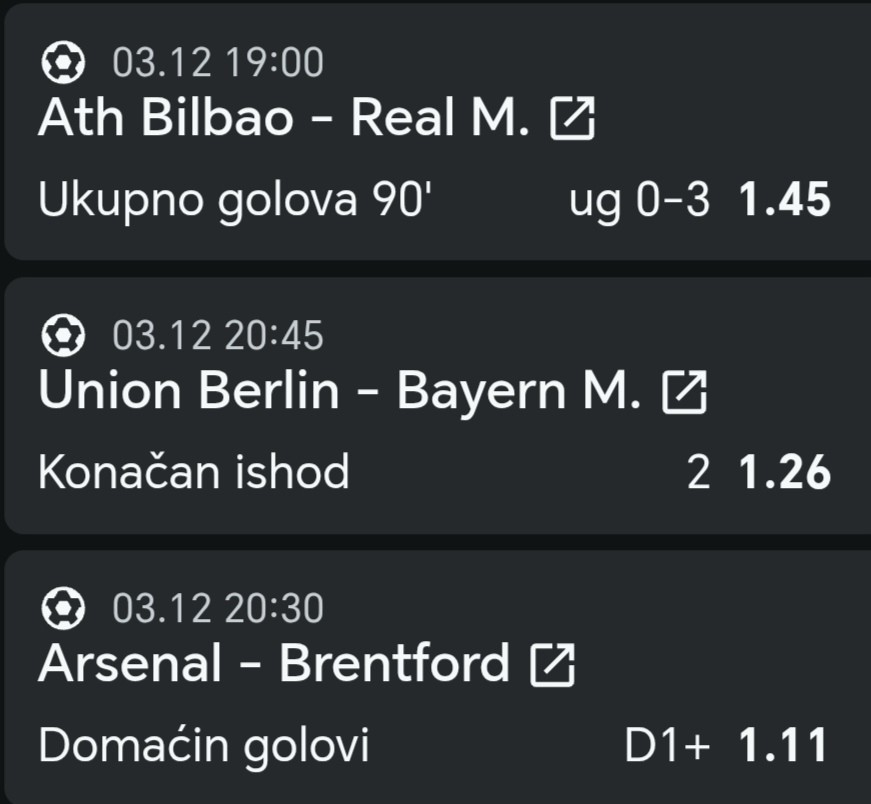This screenshot has width=871, height=804.
Task: Click the 03.12 20:45 kickoff time
Action: (x=218, y=337)
